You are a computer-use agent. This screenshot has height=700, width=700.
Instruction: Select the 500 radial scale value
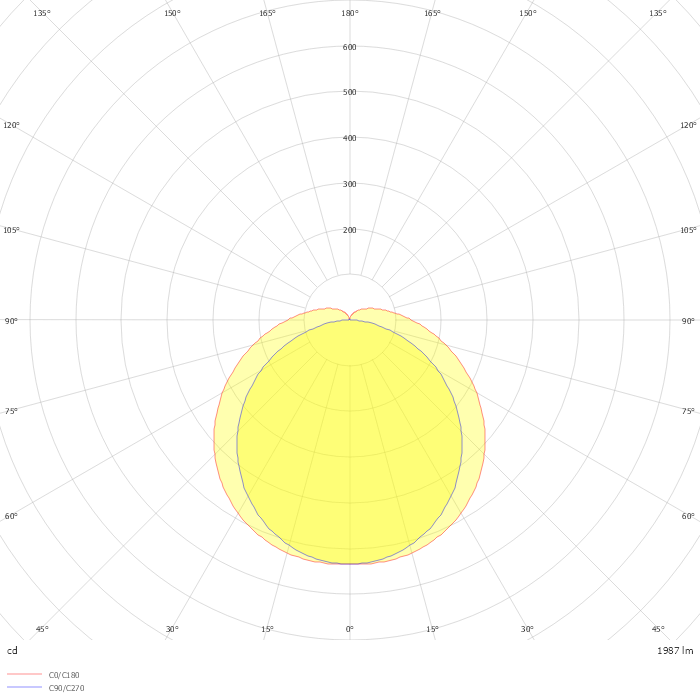[x=350, y=92]
